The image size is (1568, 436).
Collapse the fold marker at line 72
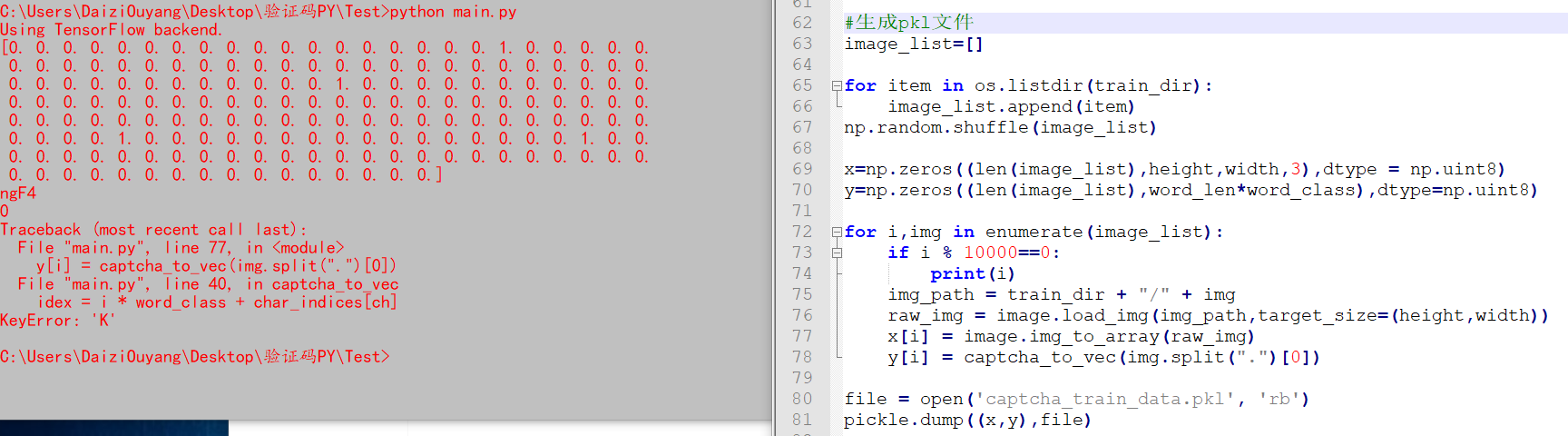pyautogui.click(x=837, y=232)
